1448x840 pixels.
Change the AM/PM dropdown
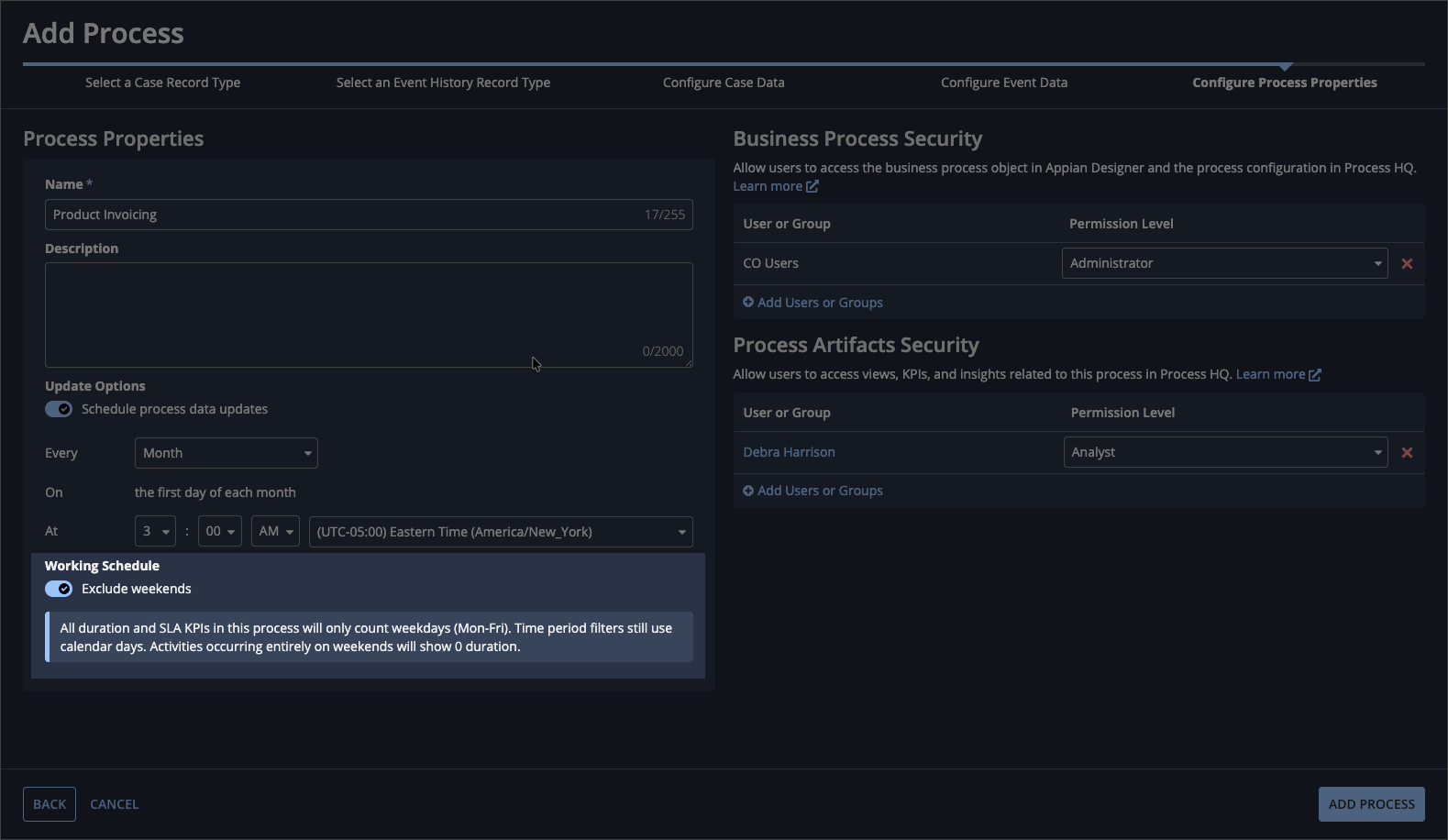(275, 532)
